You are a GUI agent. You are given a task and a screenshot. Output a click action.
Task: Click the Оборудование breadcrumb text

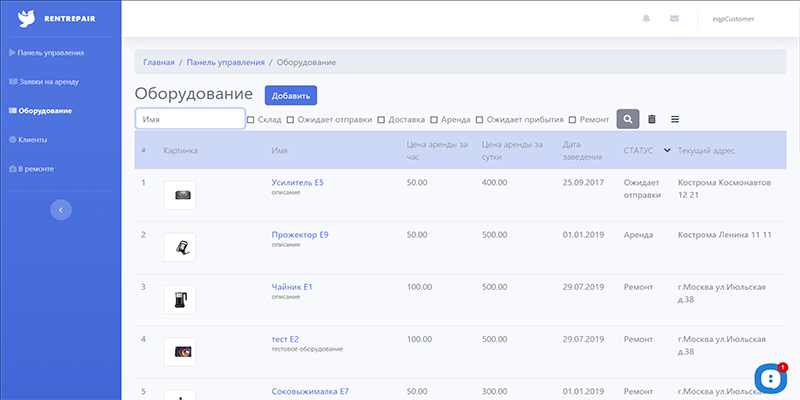[306, 62]
